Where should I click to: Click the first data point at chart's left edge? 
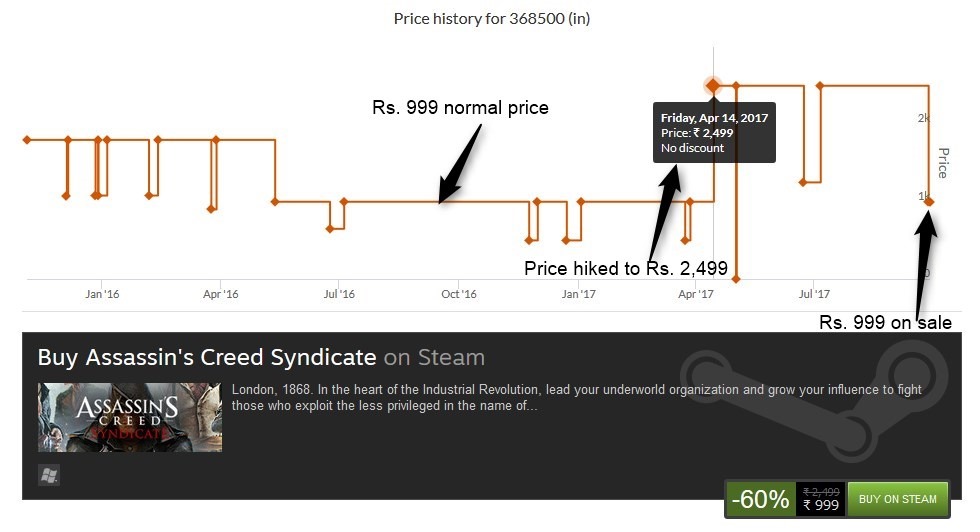(27, 139)
